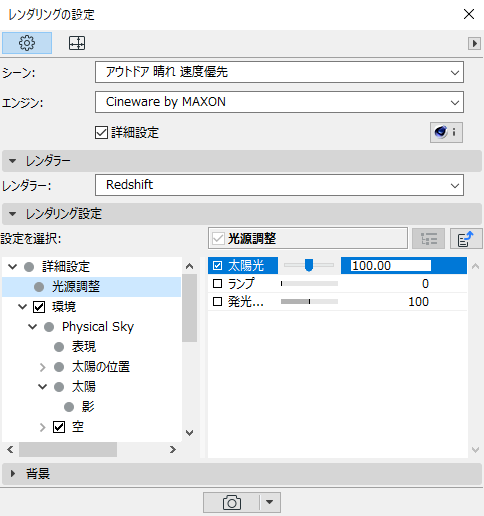This screenshot has height=516, width=484.
Task: Select Physical Sky in the tree
Action: (98, 327)
